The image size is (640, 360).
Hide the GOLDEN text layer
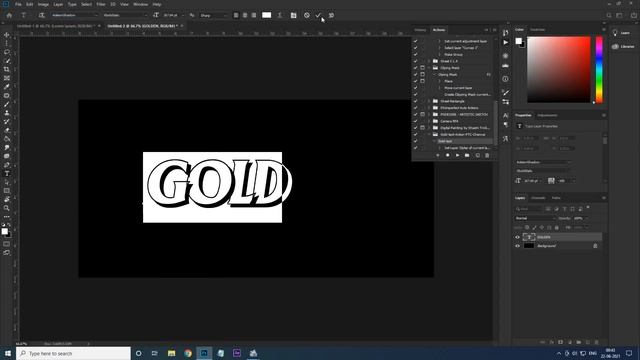[518, 237]
